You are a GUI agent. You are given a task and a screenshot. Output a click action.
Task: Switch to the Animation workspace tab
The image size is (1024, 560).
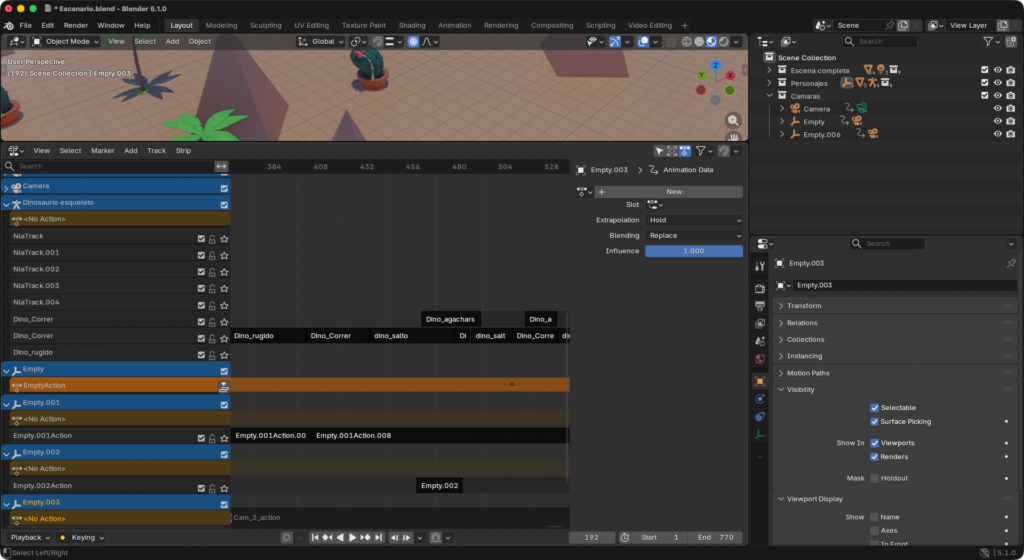point(454,25)
